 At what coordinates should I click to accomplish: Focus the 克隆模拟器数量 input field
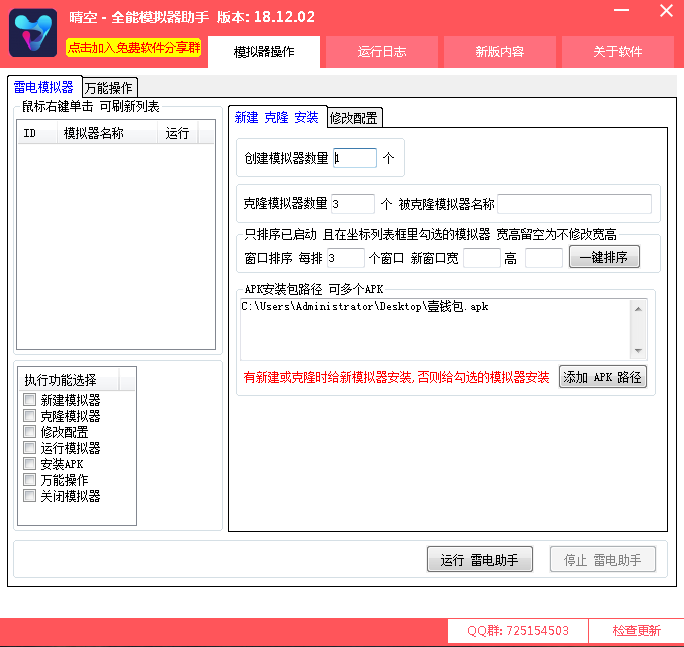pyautogui.click(x=352, y=203)
